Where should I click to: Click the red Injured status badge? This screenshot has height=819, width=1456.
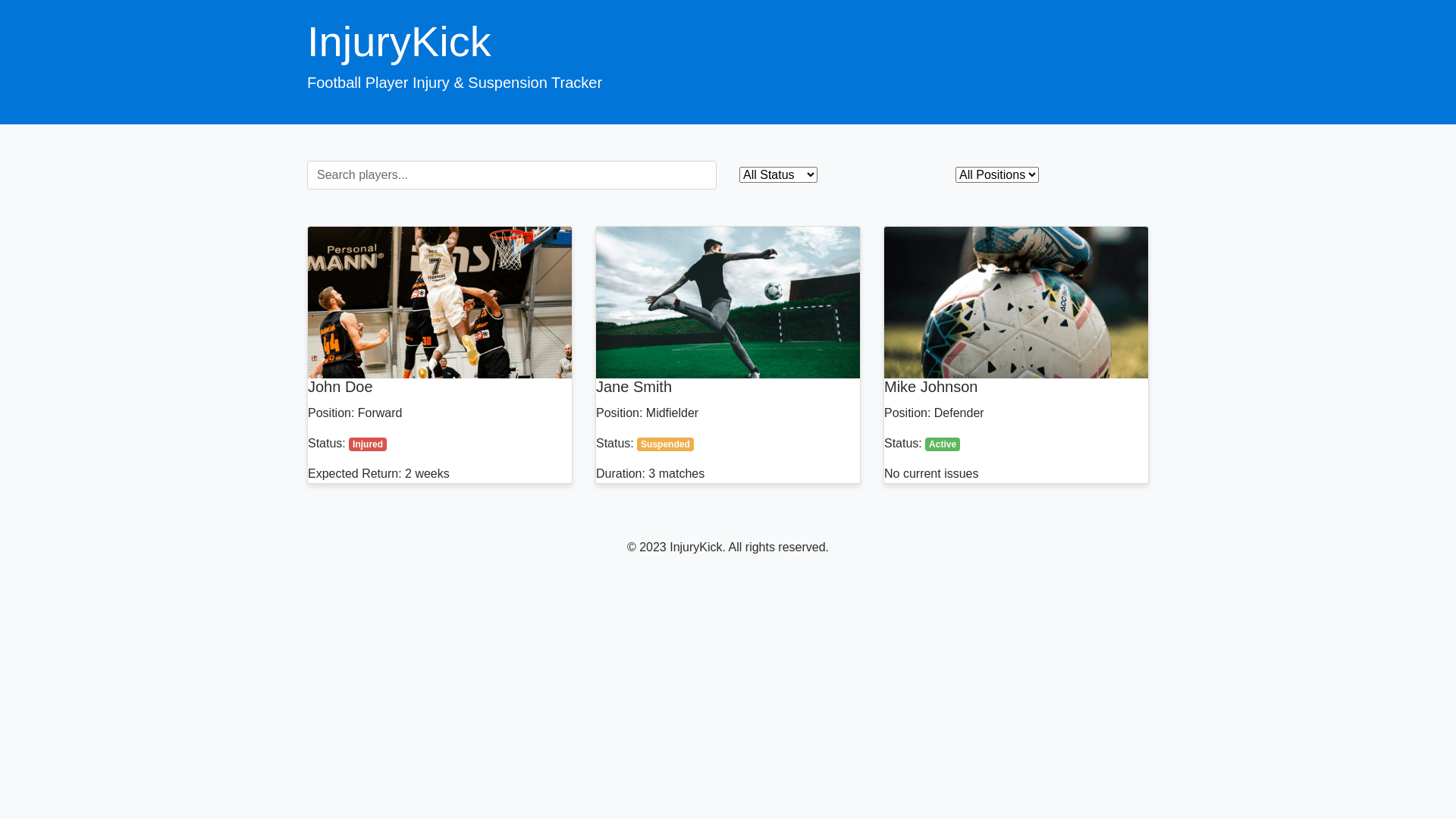pyautogui.click(x=368, y=444)
